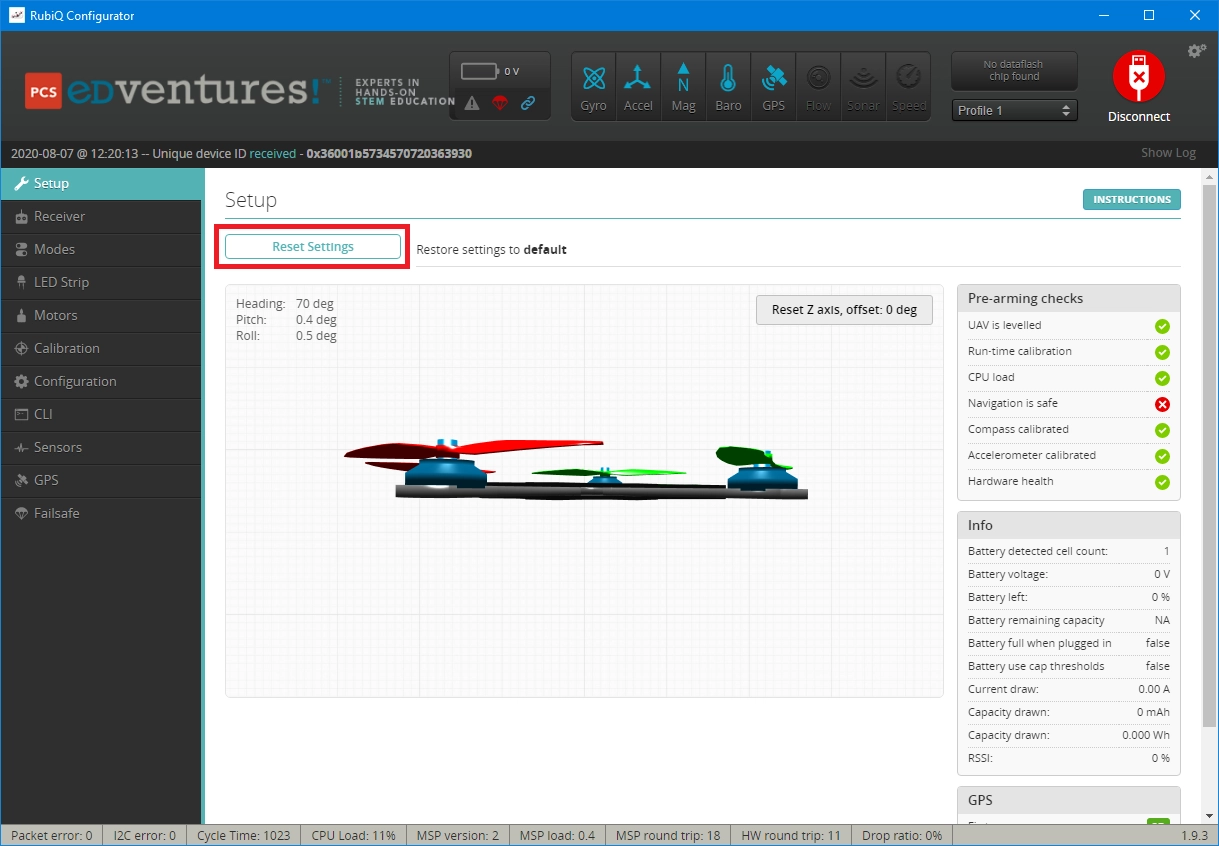Click Reset Z axis offset button
This screenshot has height=846, width=1219.
(844, 310)
